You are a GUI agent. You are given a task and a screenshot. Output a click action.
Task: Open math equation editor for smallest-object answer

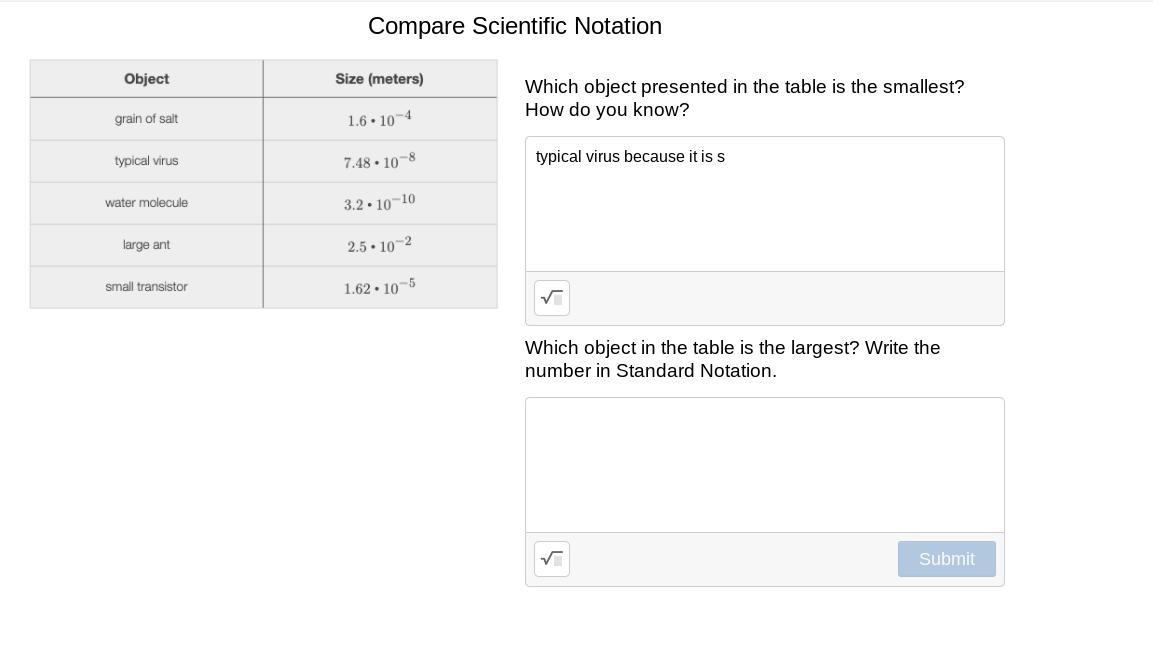tap(552, 298)
